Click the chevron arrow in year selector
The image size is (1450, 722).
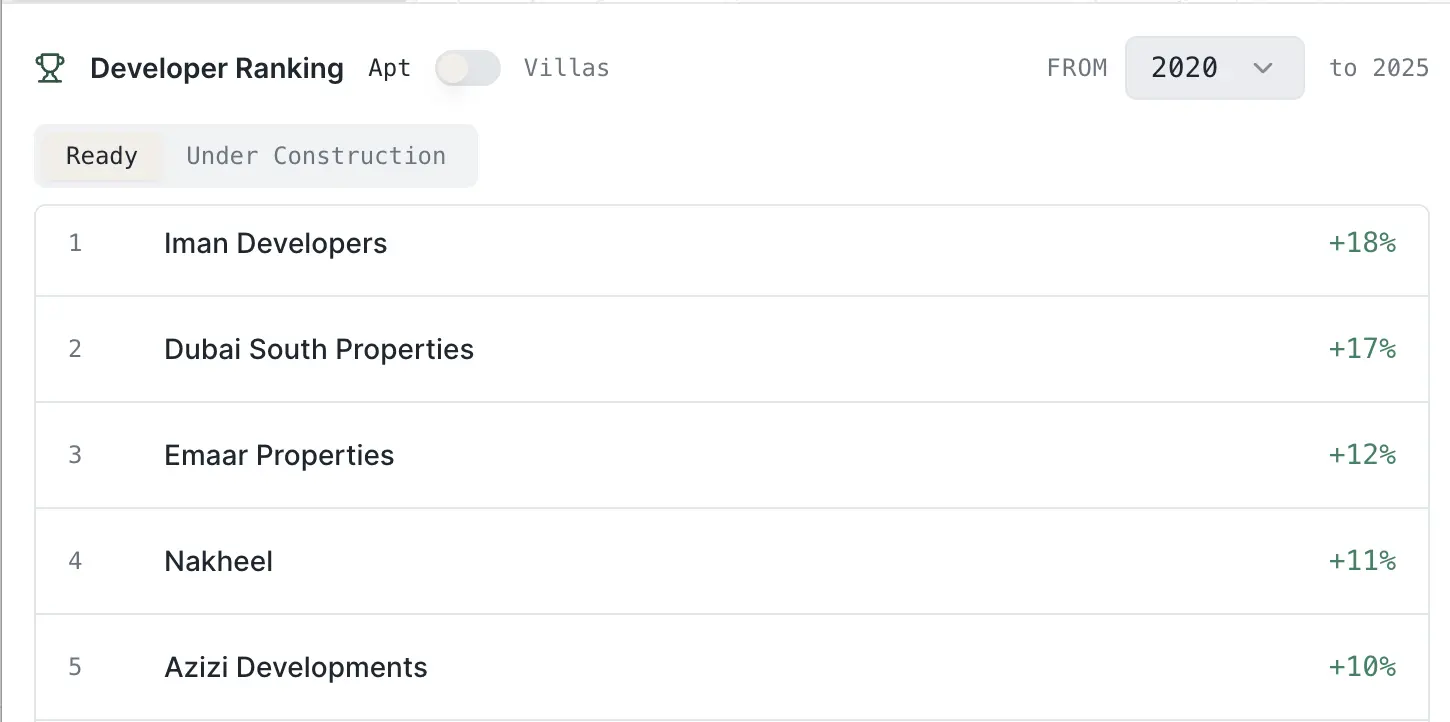tap(1263, 68)
